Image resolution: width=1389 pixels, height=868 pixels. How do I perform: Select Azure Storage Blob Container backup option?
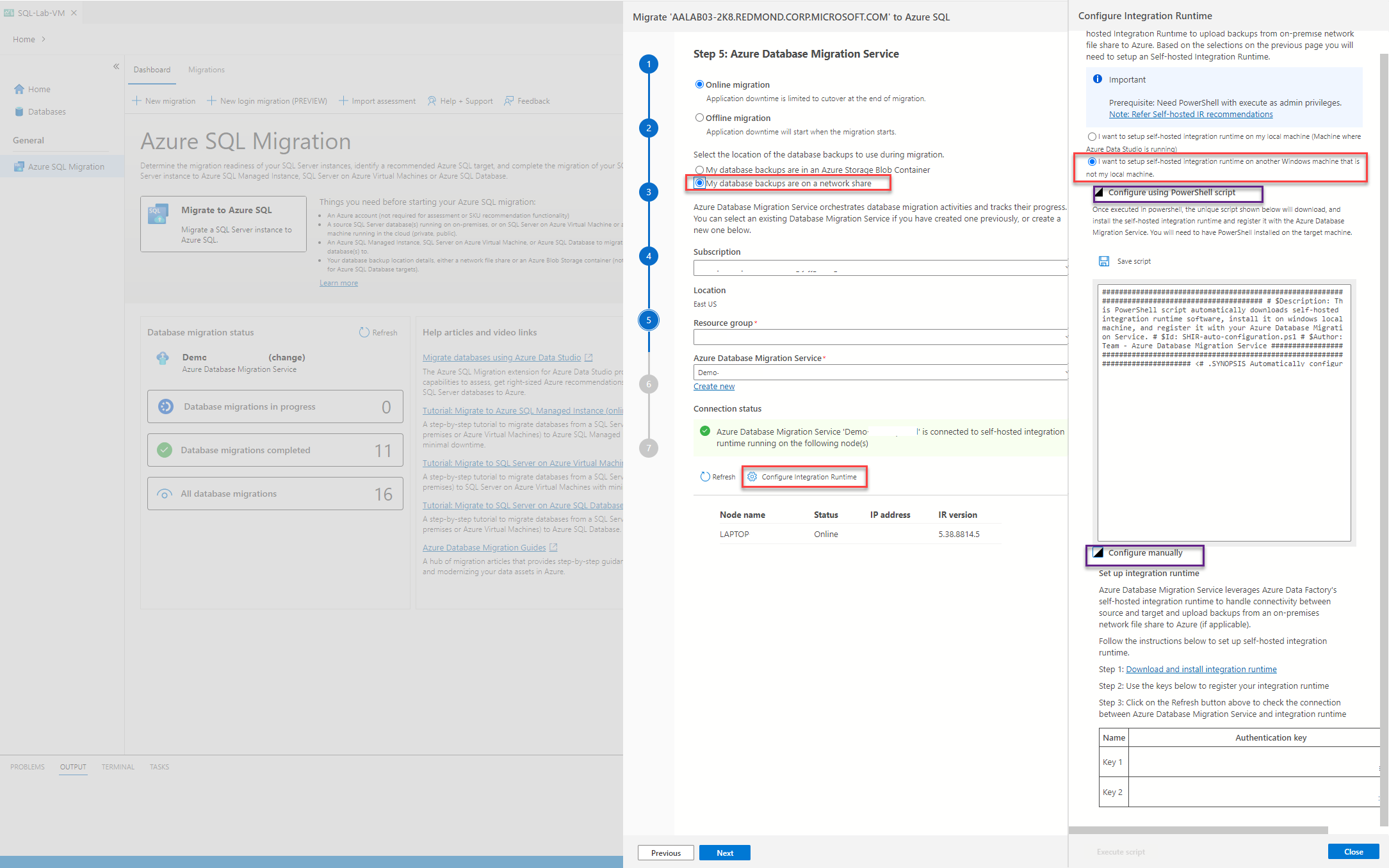point(699,170)
